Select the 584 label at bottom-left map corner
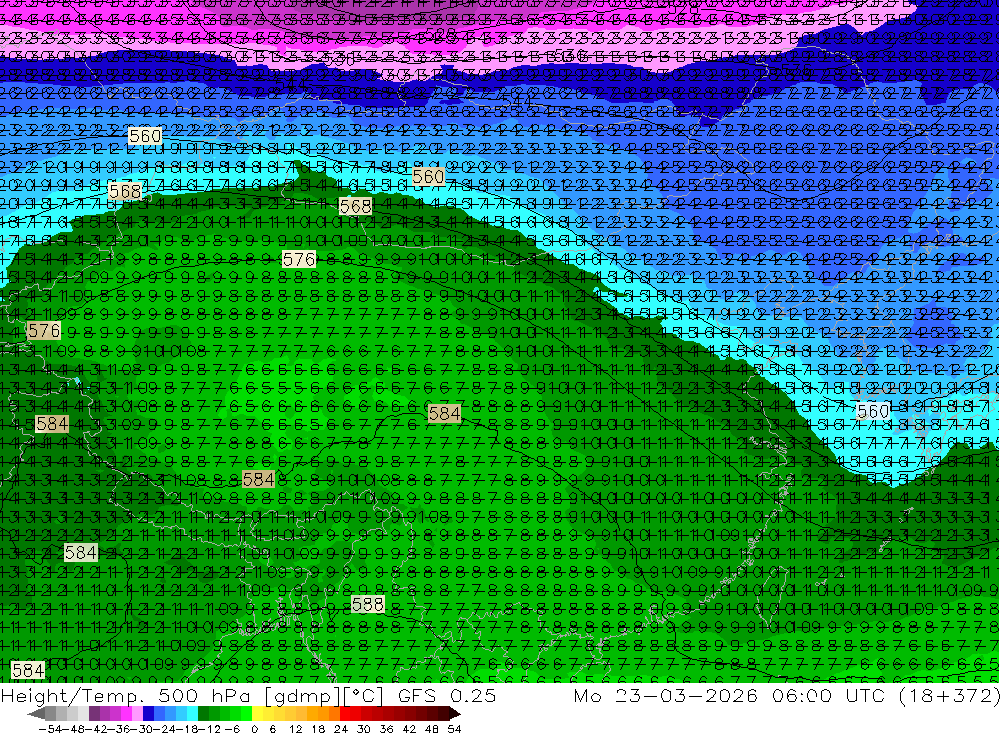Image resolution: width=1000 pixels, height=733 pixels. pos(28,670)
